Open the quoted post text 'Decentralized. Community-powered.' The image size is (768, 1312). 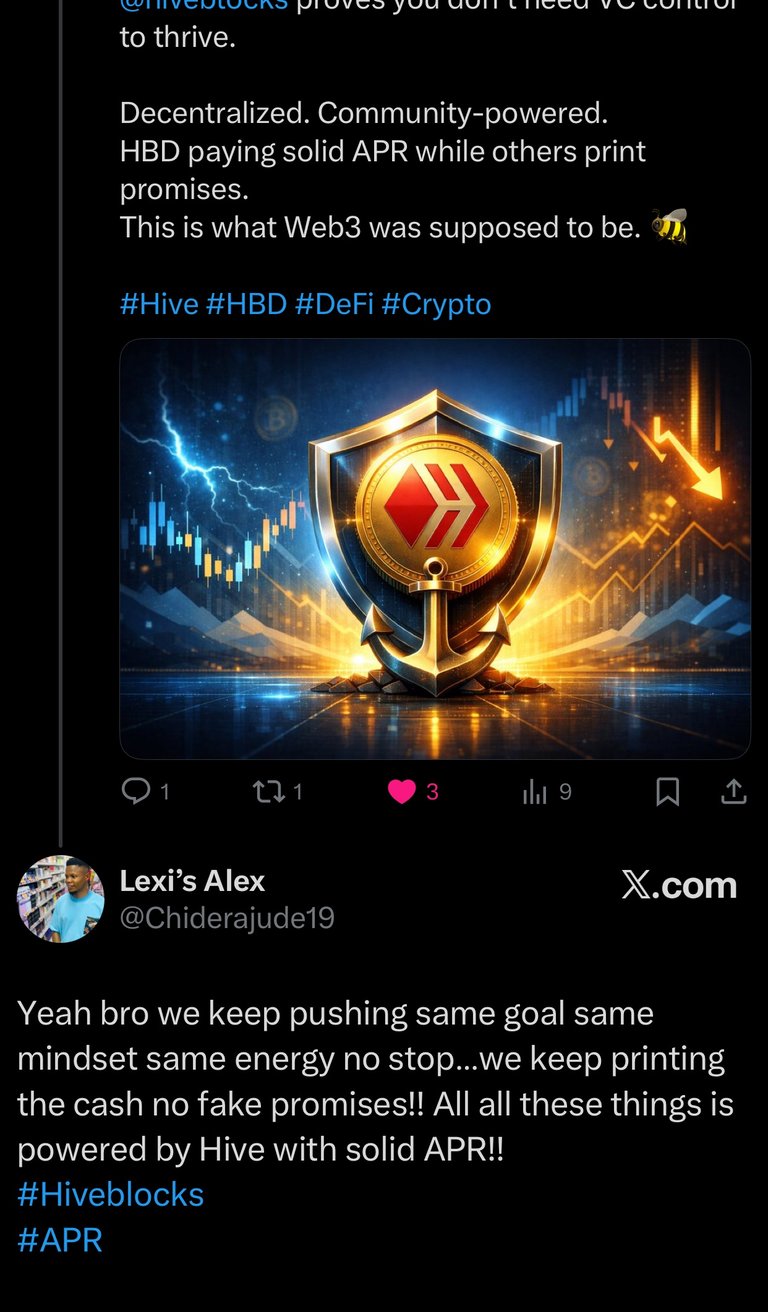(364, 113)
